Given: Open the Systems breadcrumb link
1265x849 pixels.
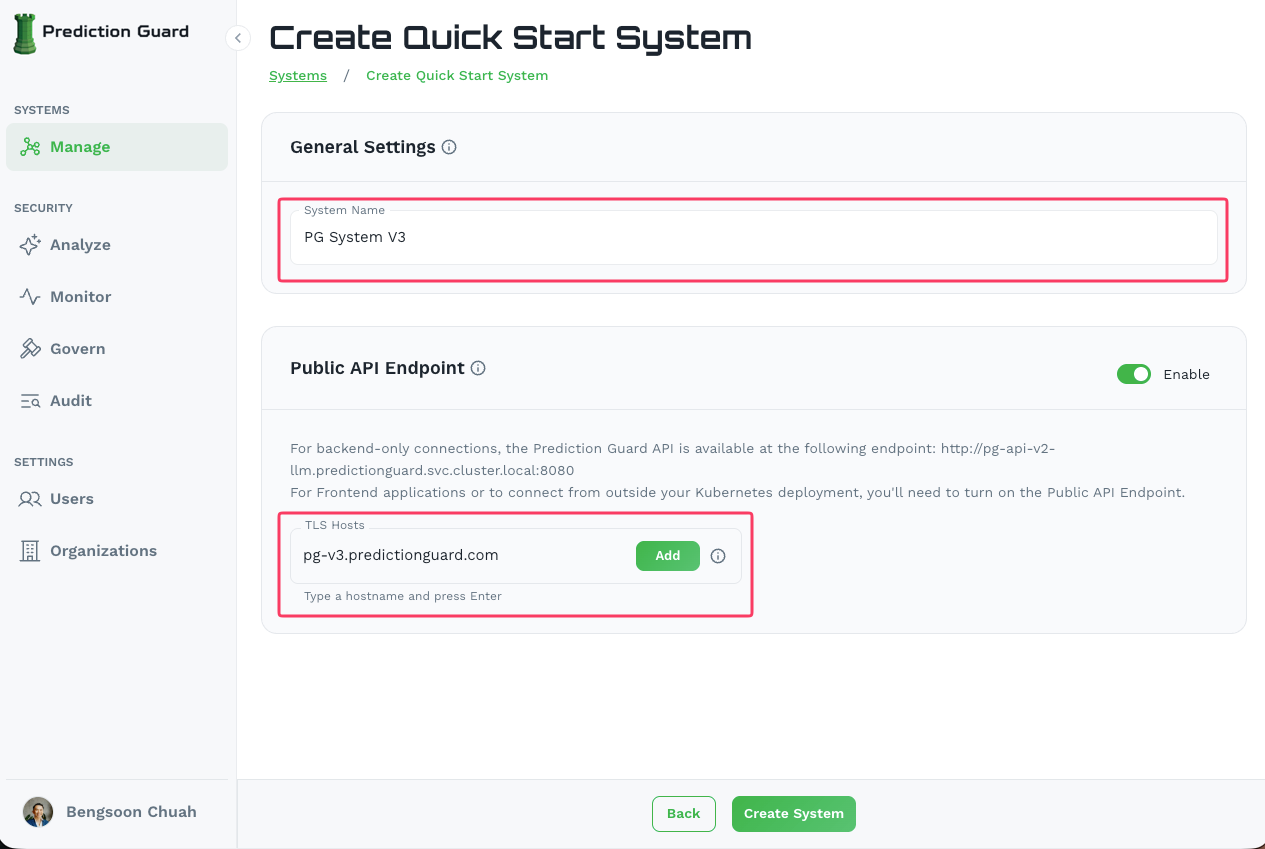Looking at the screenshot, I should click(297, 75).
